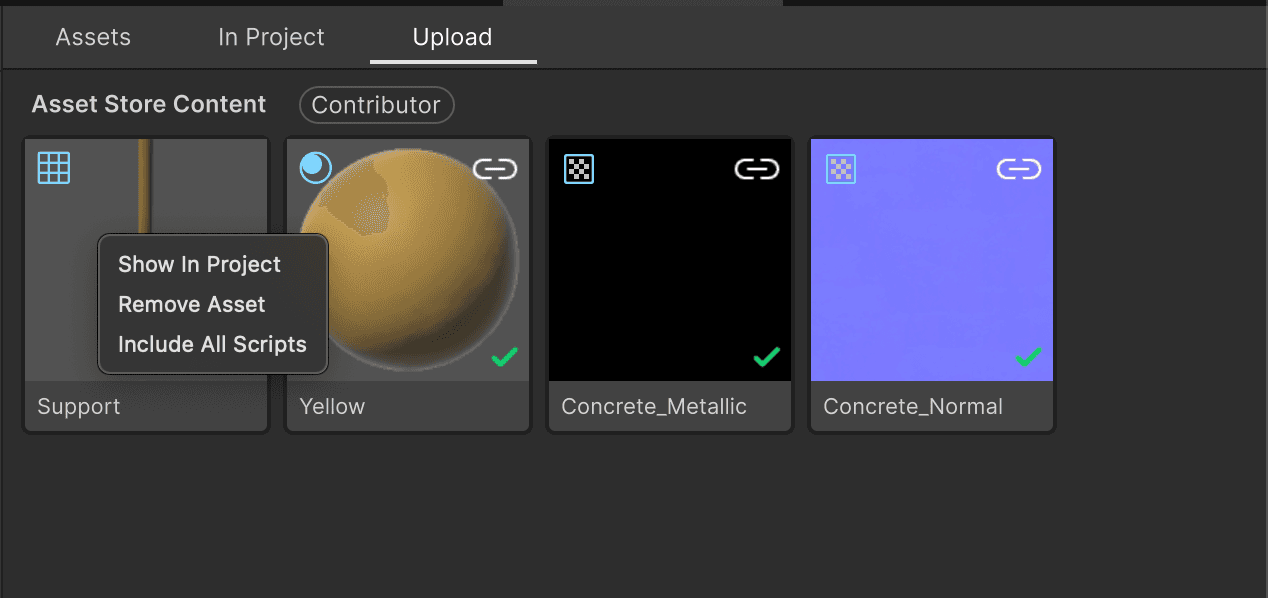Click the texture icon on Concrete_Metallic
Image resolution: width=1268 pixels, height=598 pixels.
[x=578, y=169]
